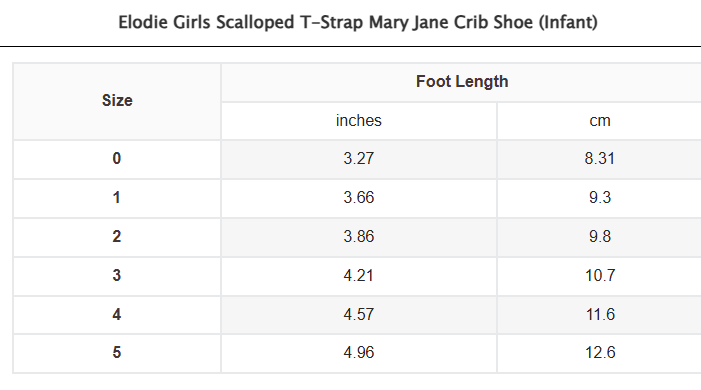The width and height of the screenshot is (701, 390).
Task: Select the Size column header
Action: [117, 101]
